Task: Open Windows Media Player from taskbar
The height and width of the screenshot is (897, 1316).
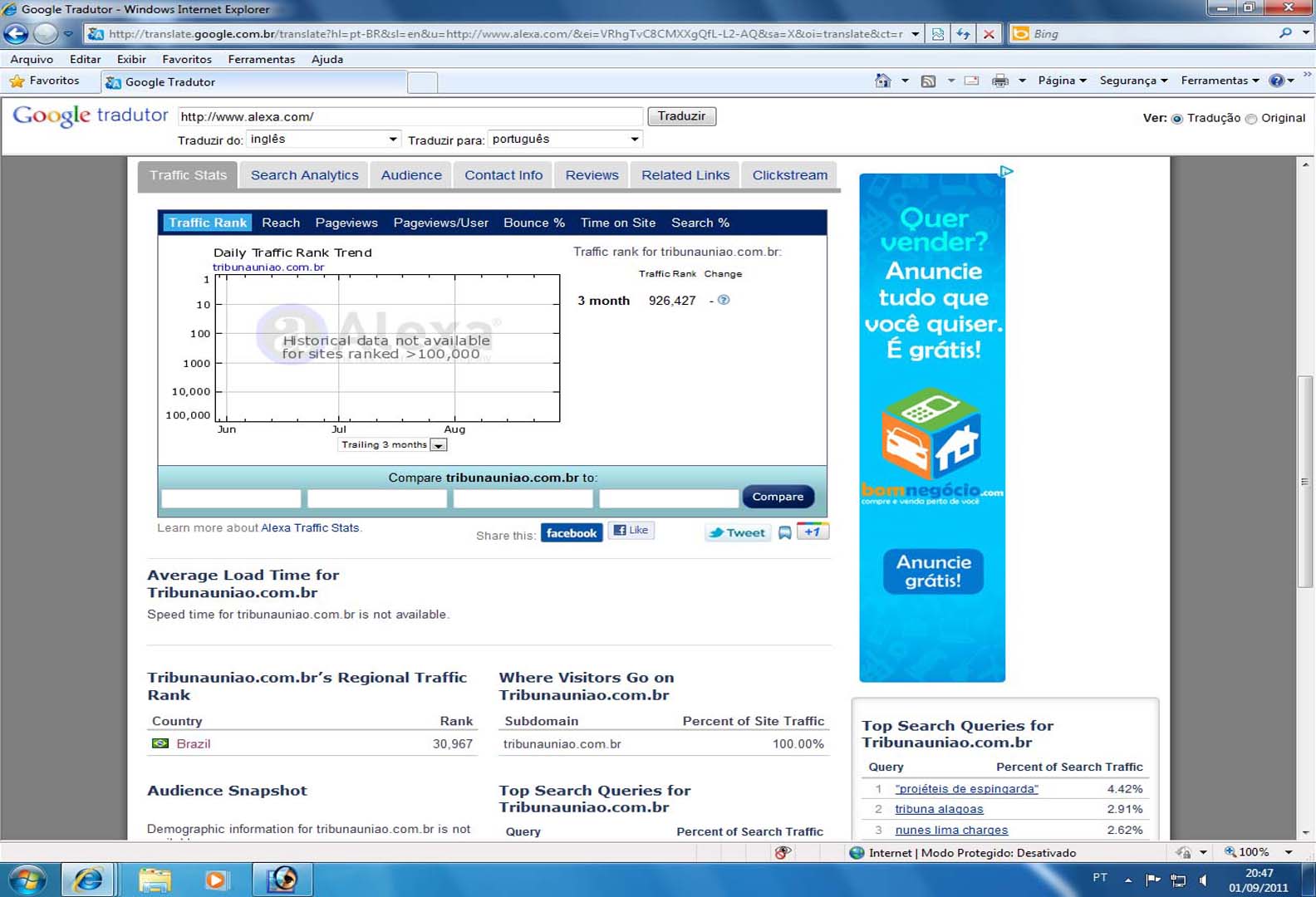Action: [x=215, y=879]
